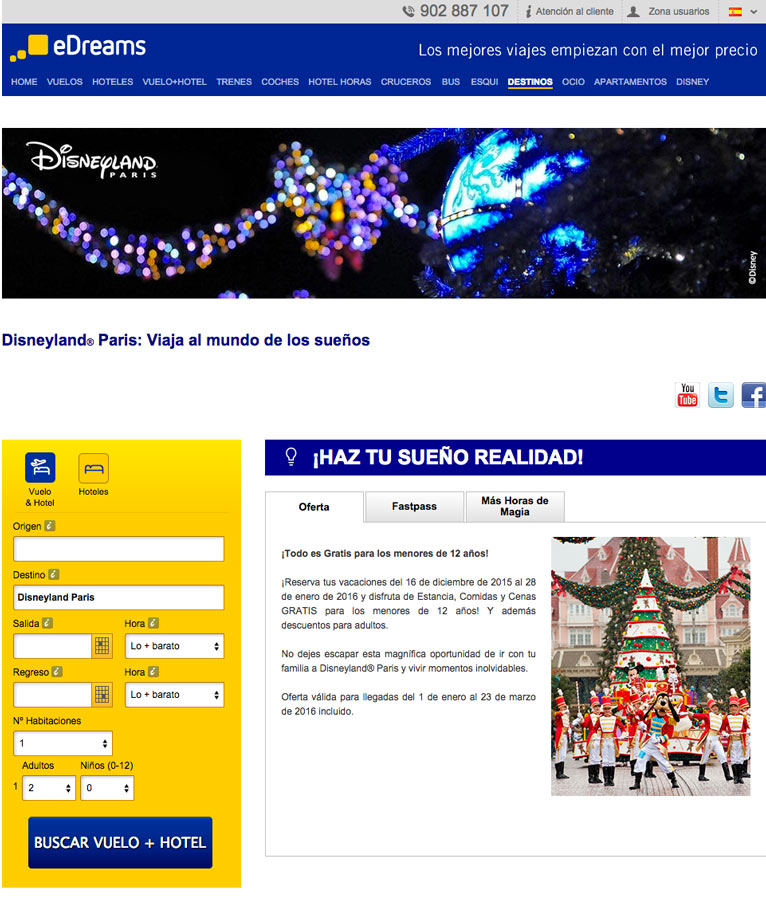766x900 pixels.
Task: Click the info icon beside Origen
Action: coord(50,526)
